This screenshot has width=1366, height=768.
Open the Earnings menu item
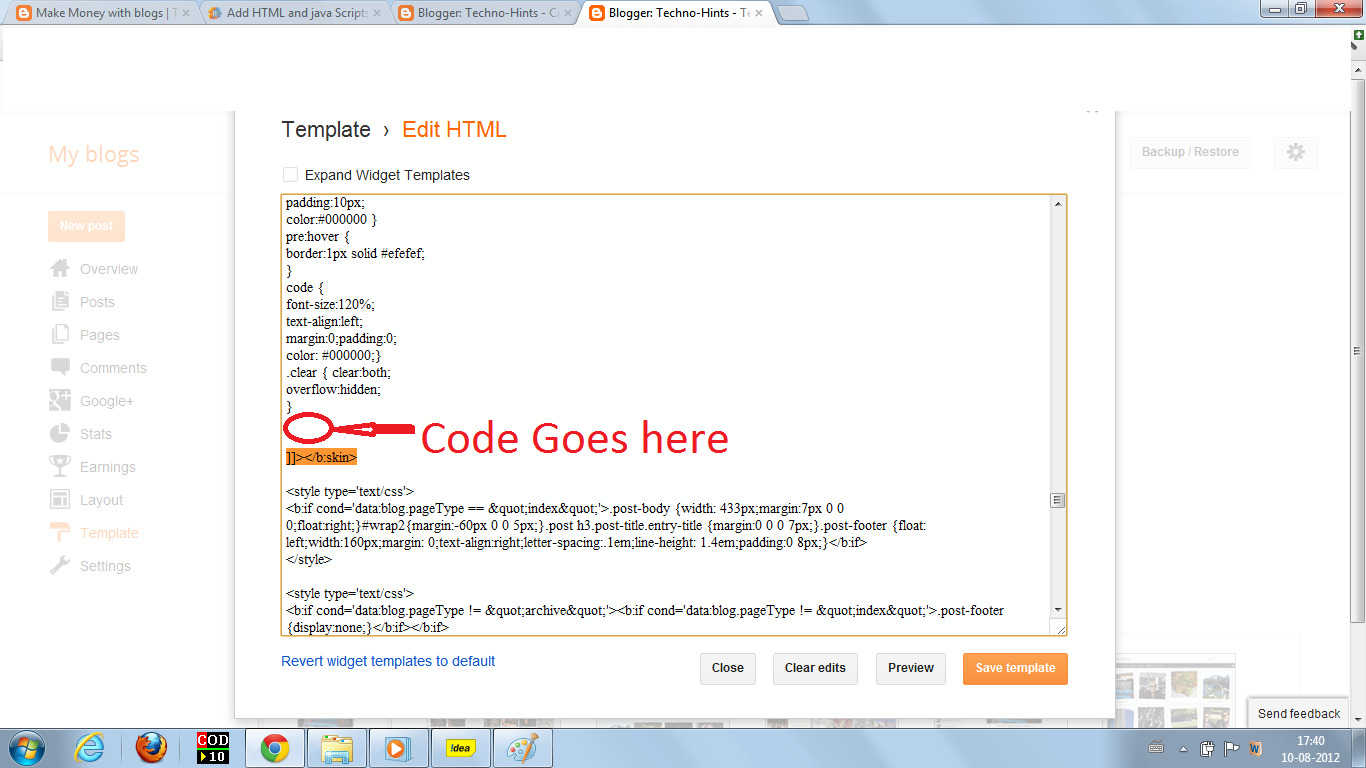[108, 467]
